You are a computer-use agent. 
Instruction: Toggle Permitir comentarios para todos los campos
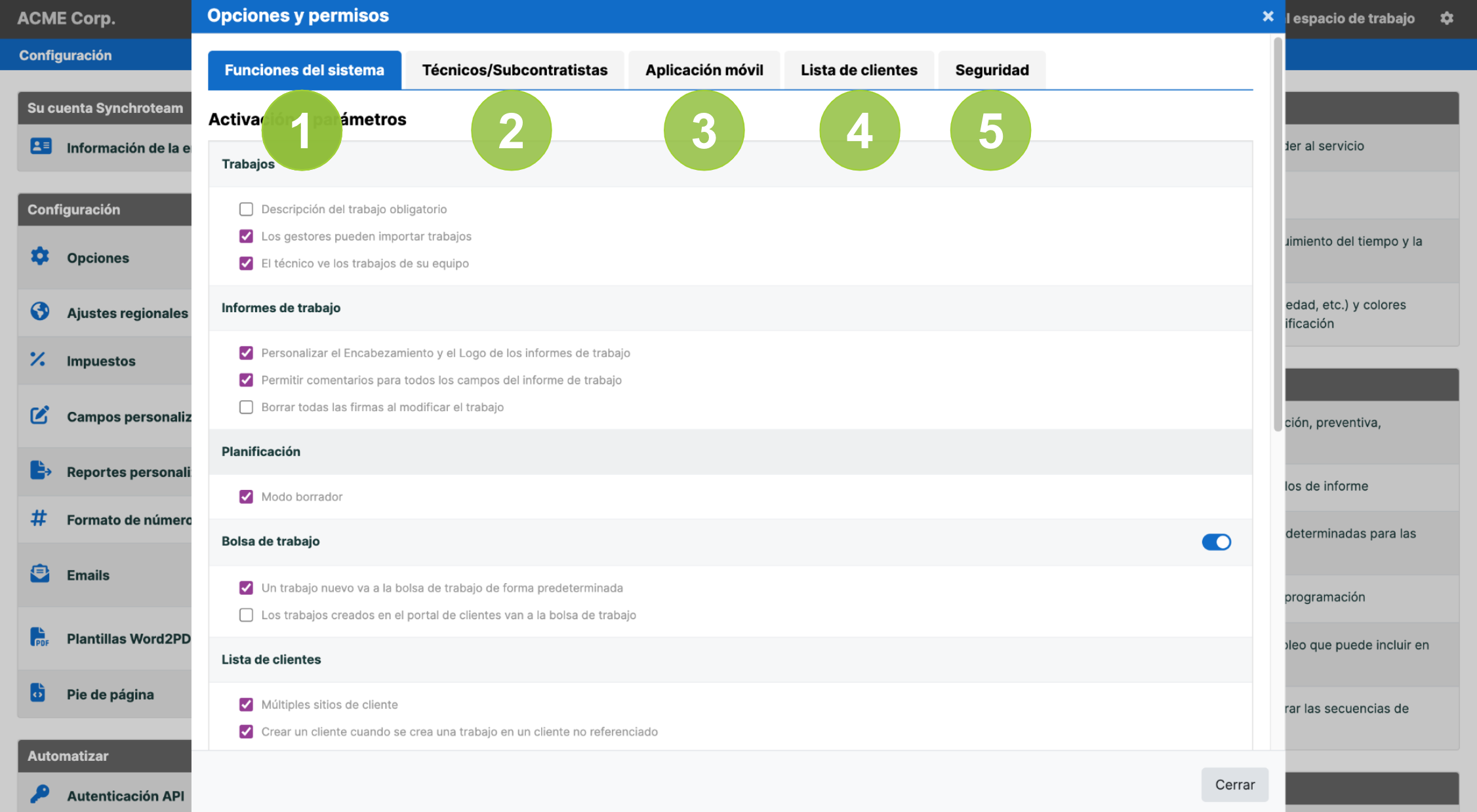pos(246,380)
